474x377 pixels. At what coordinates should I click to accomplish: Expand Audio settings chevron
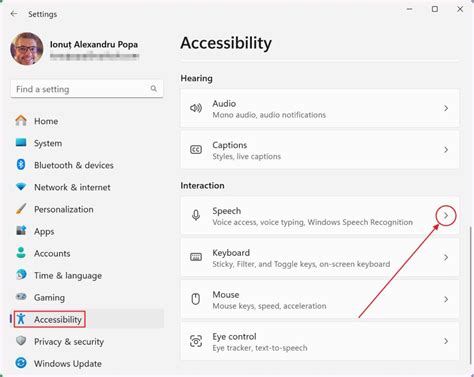[446, 108]
